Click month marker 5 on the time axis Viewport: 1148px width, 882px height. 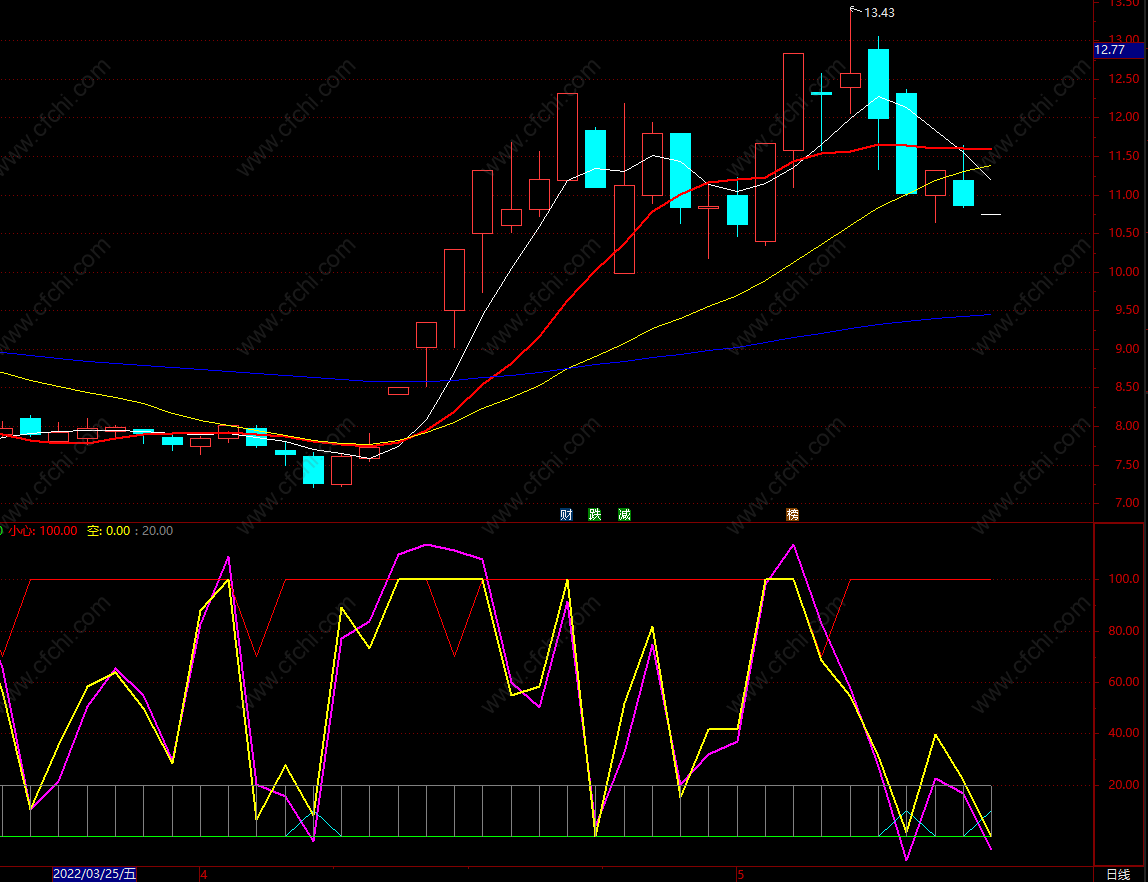(x=740, y=875)
